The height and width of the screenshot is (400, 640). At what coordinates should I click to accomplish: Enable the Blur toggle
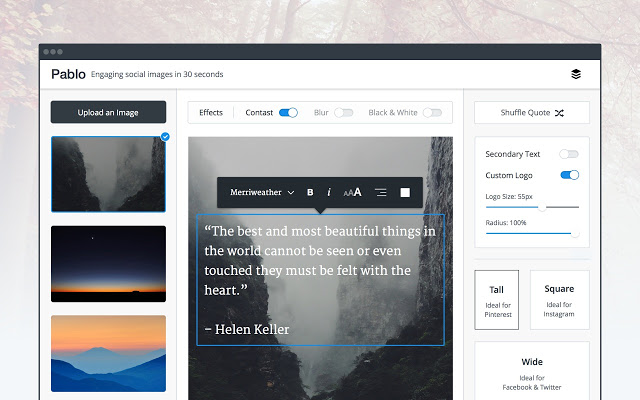(x=344, y=113)
